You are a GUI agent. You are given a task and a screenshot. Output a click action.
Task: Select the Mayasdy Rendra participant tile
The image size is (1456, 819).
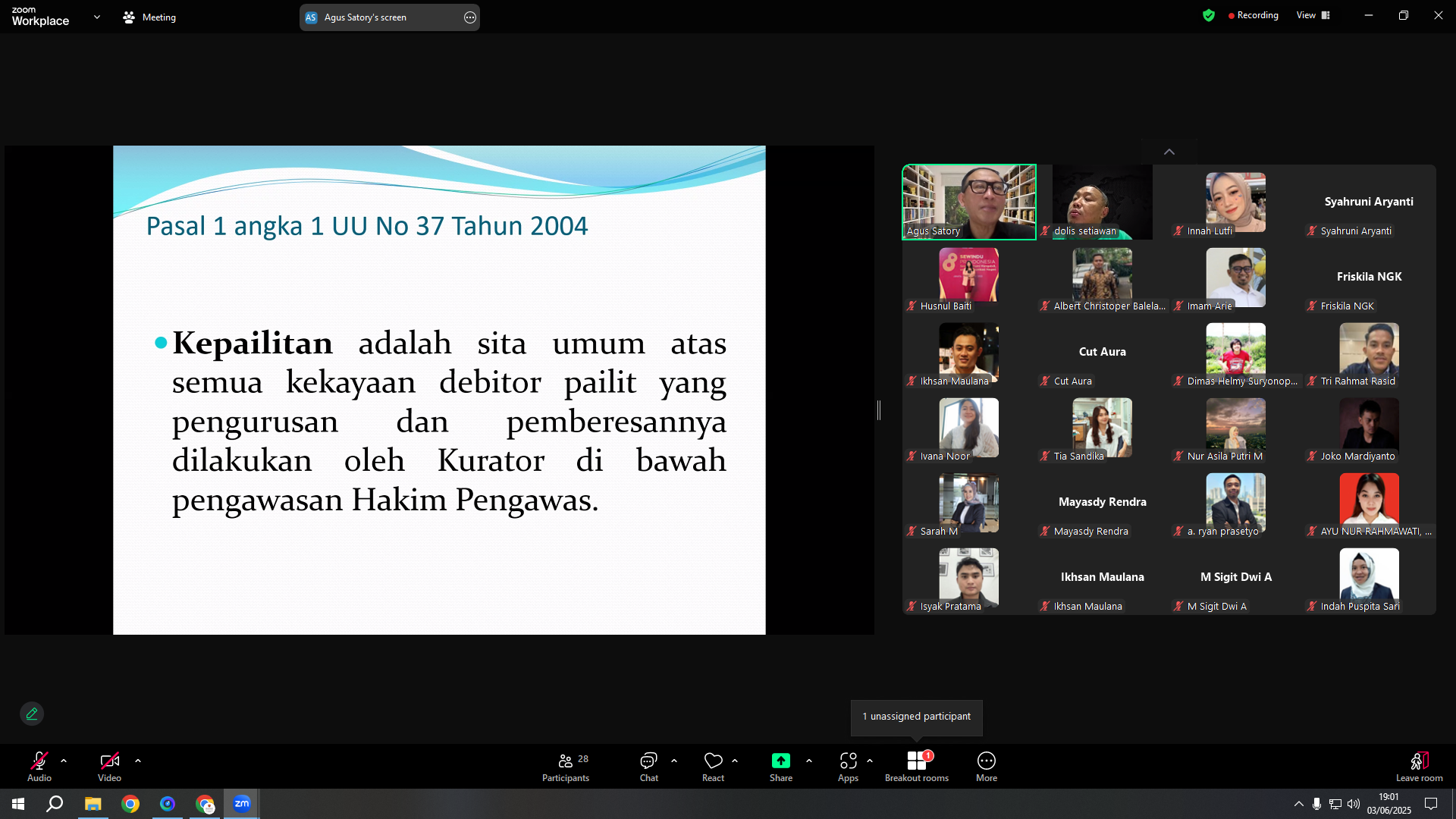point(1103,502)
